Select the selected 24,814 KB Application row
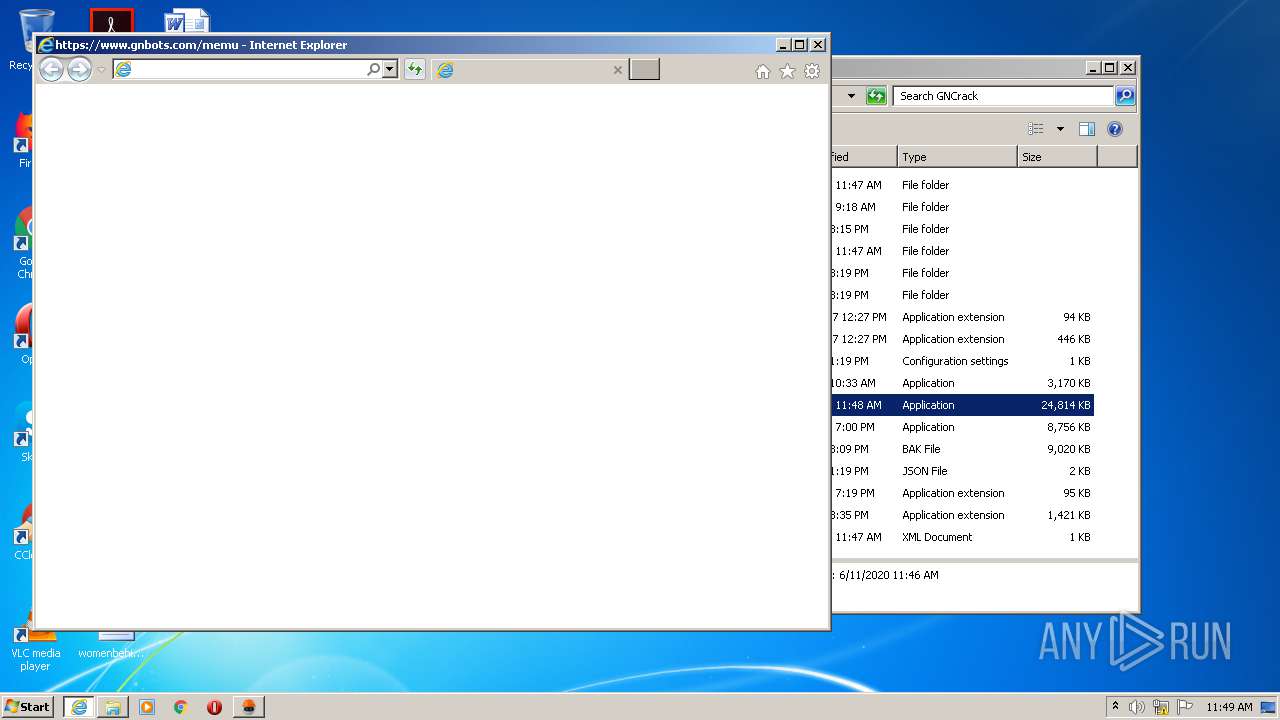Image resolution: width=1280 pixels, height=720 pixels. click(962, 405)
